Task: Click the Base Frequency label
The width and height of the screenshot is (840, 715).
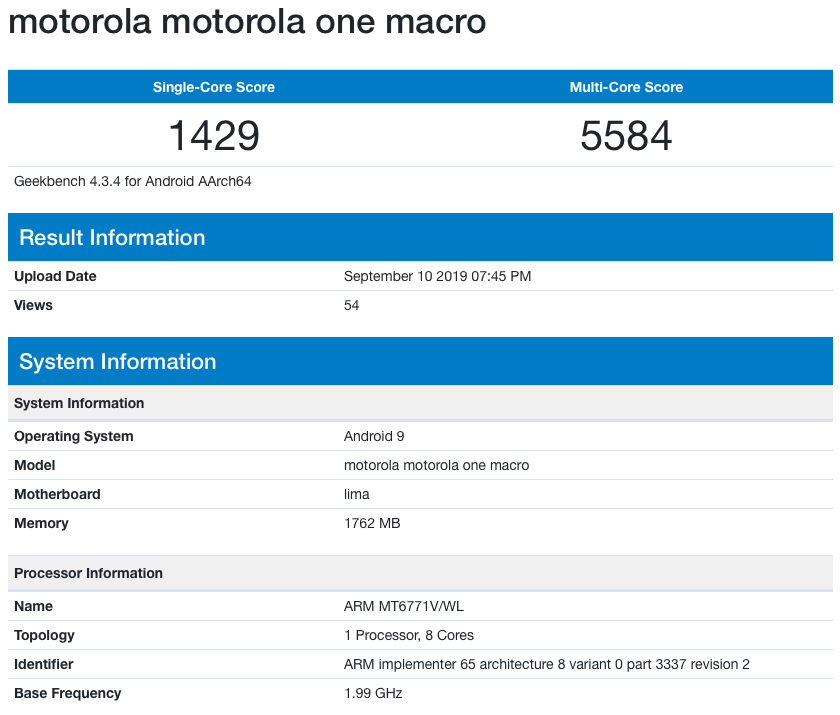Action: coord(68,693)
